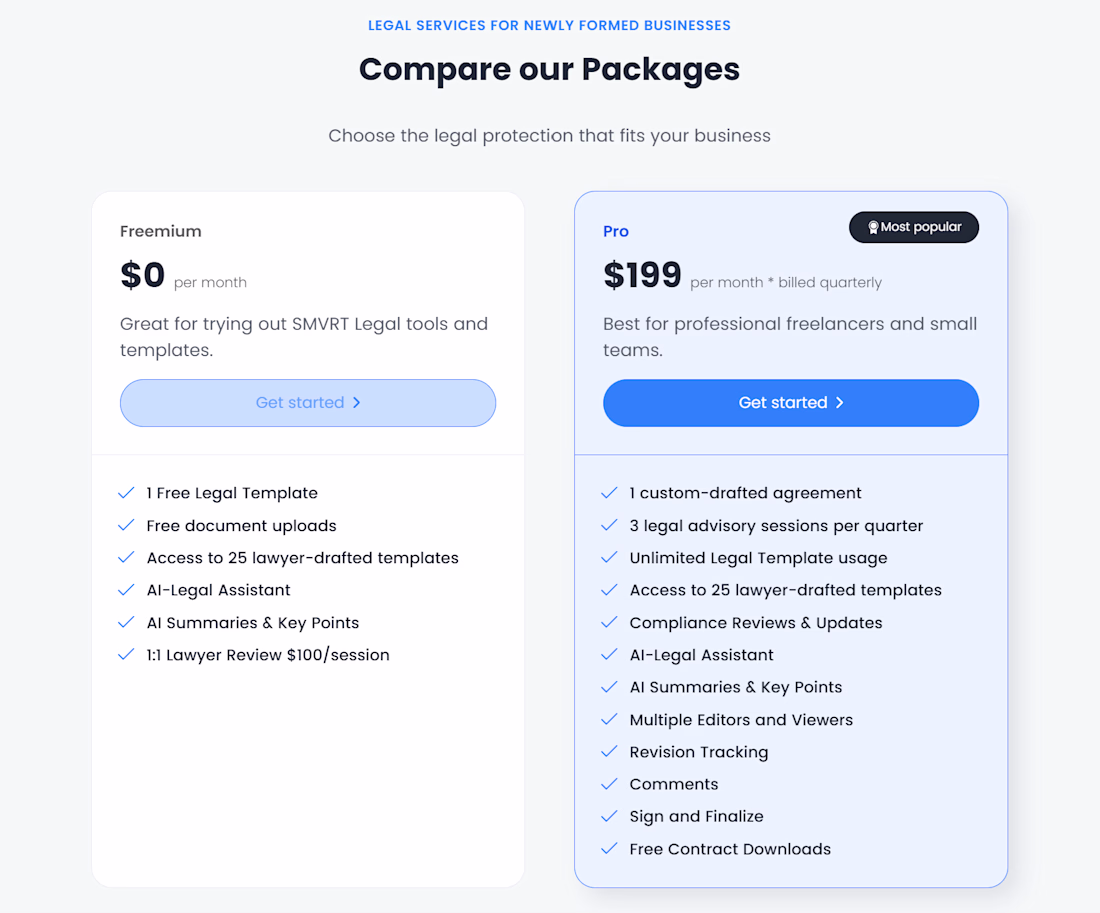The height and width of the screenshot is (913, 1100).
Task: Select the Freemium plan title
Action: (x=161, y=232)
